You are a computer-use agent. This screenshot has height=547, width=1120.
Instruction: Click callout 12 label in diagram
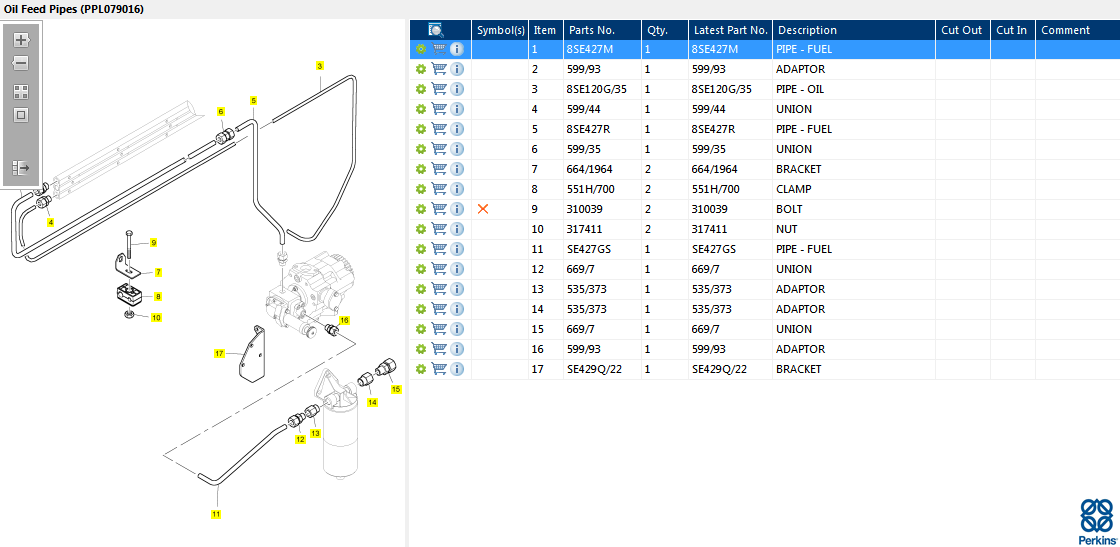(301, 439)
